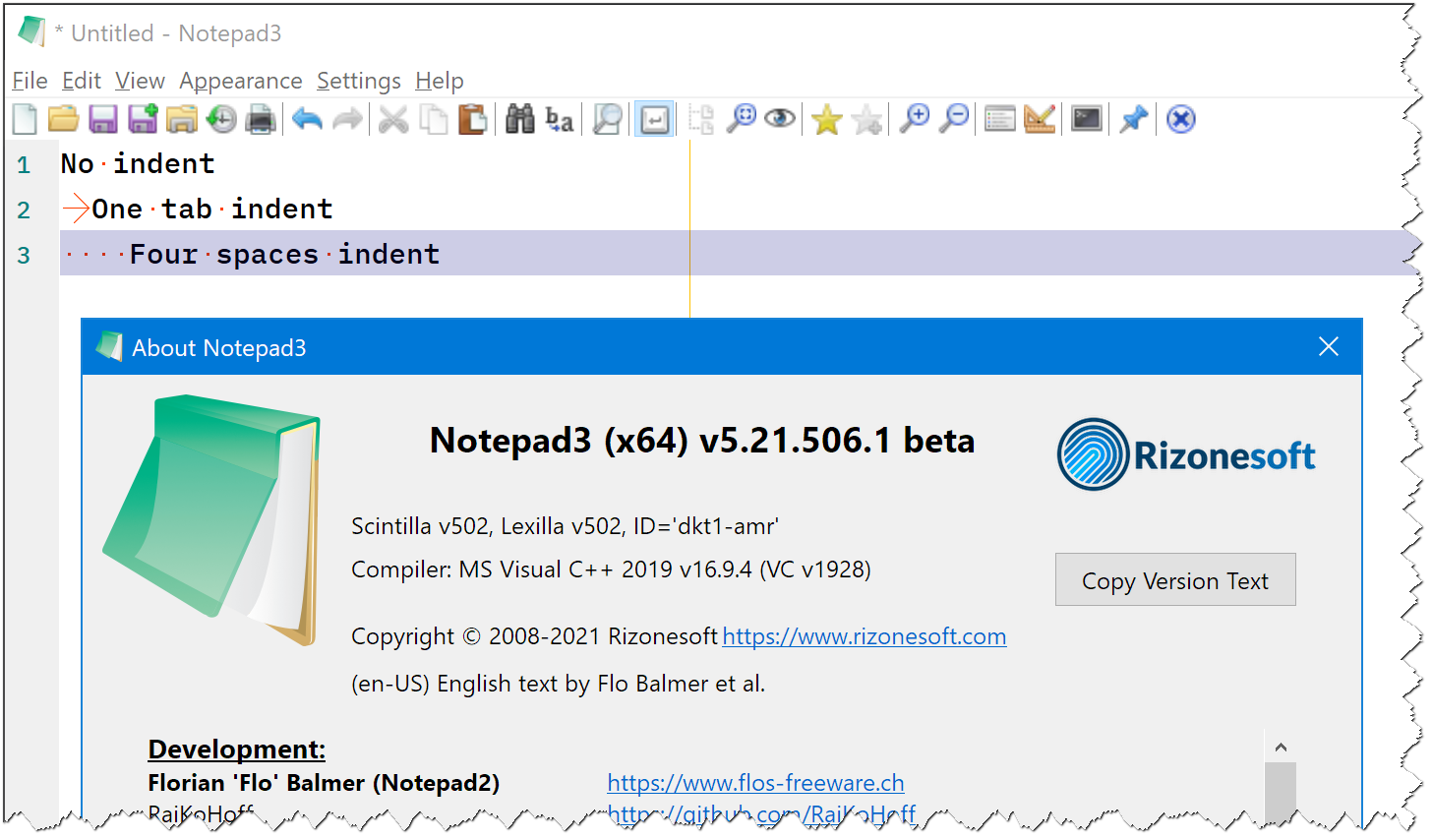
Task: Launch the execute-document terminal icon
Action: click(x=1086, y=118)
